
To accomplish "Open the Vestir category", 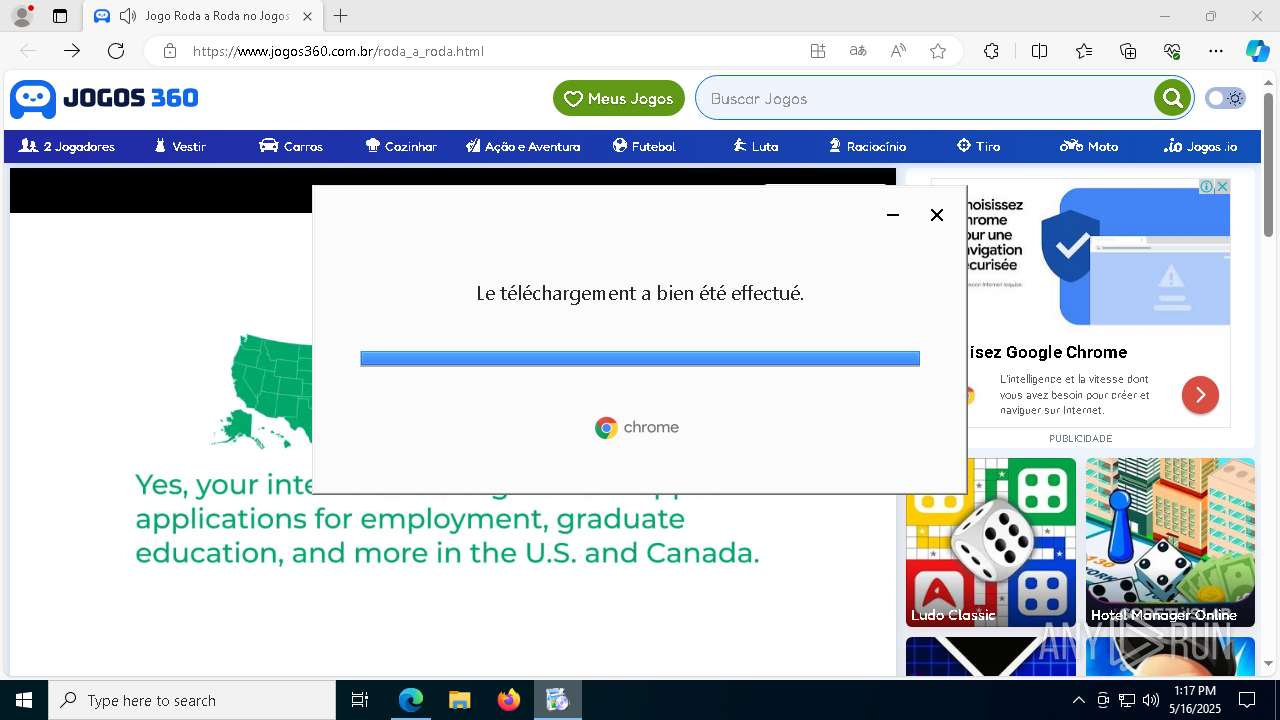I will (x=180, y=146).
